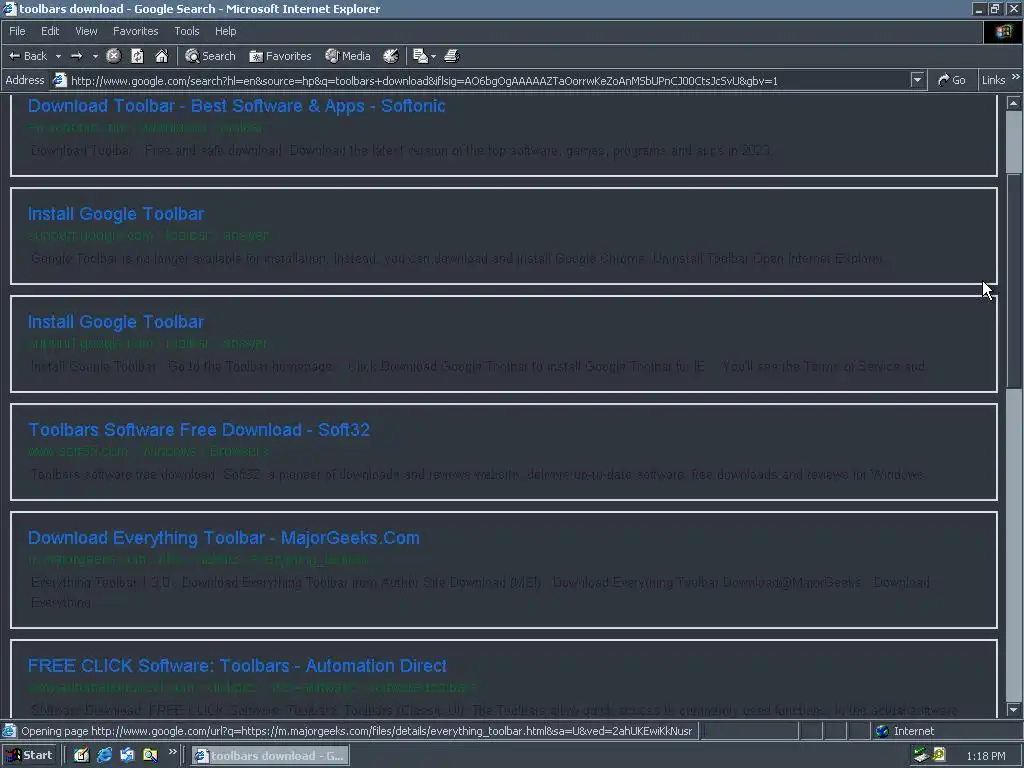1024x768 pixels.
Task: Click the Start button
Action: (30, 756)
